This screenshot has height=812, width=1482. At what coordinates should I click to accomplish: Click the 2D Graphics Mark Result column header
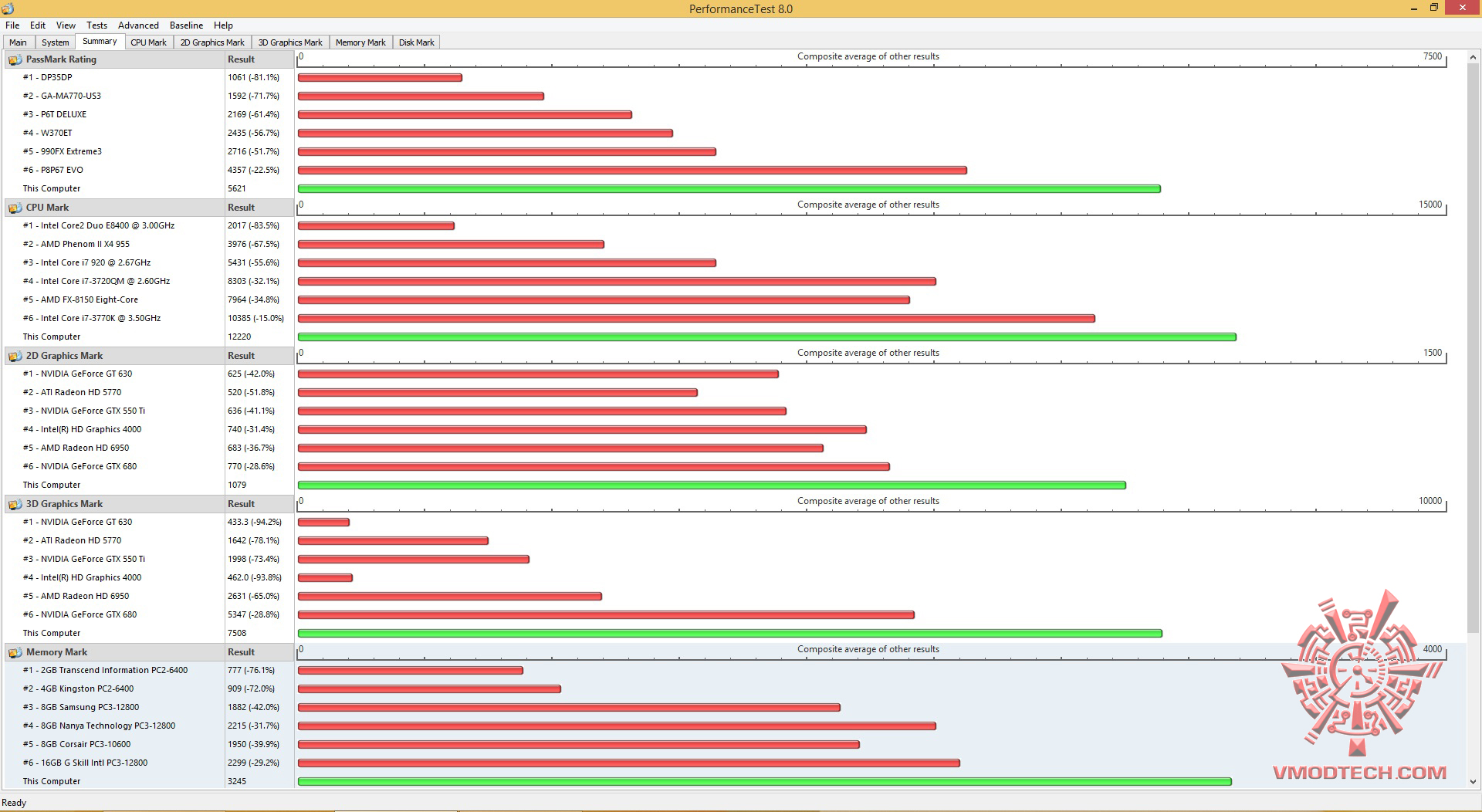tap(259, 356)
